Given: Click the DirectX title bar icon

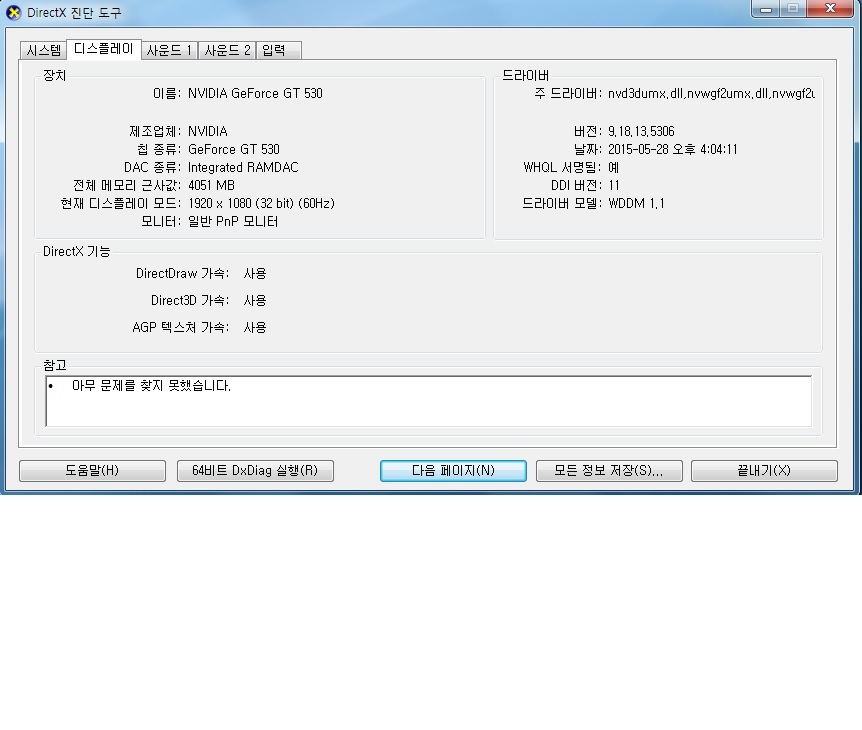Looking at the screenshot, I should point(13,12).
